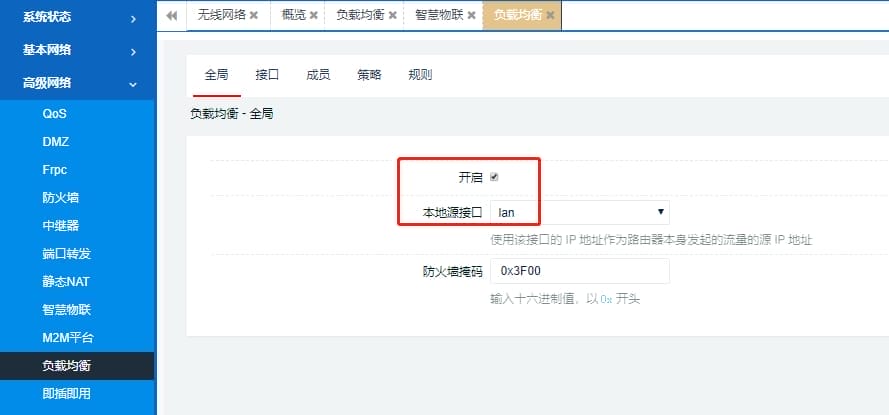
Task: Open the 端口转发 sidebar item
Action: (x=66, y=254)
